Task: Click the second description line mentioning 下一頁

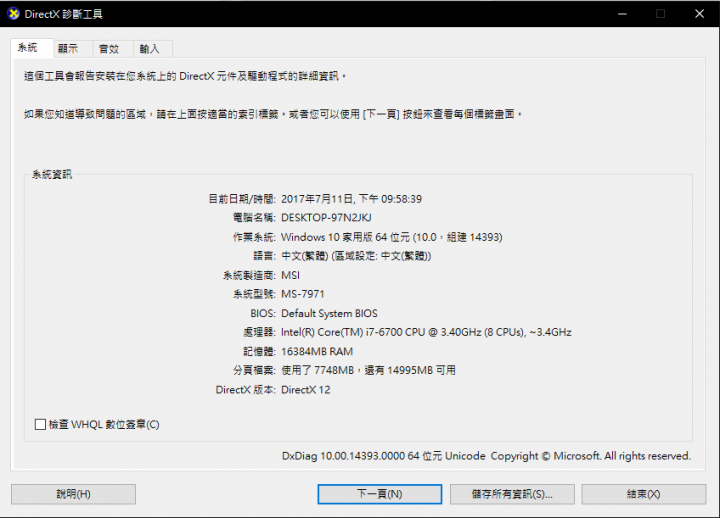Action: 273,114
